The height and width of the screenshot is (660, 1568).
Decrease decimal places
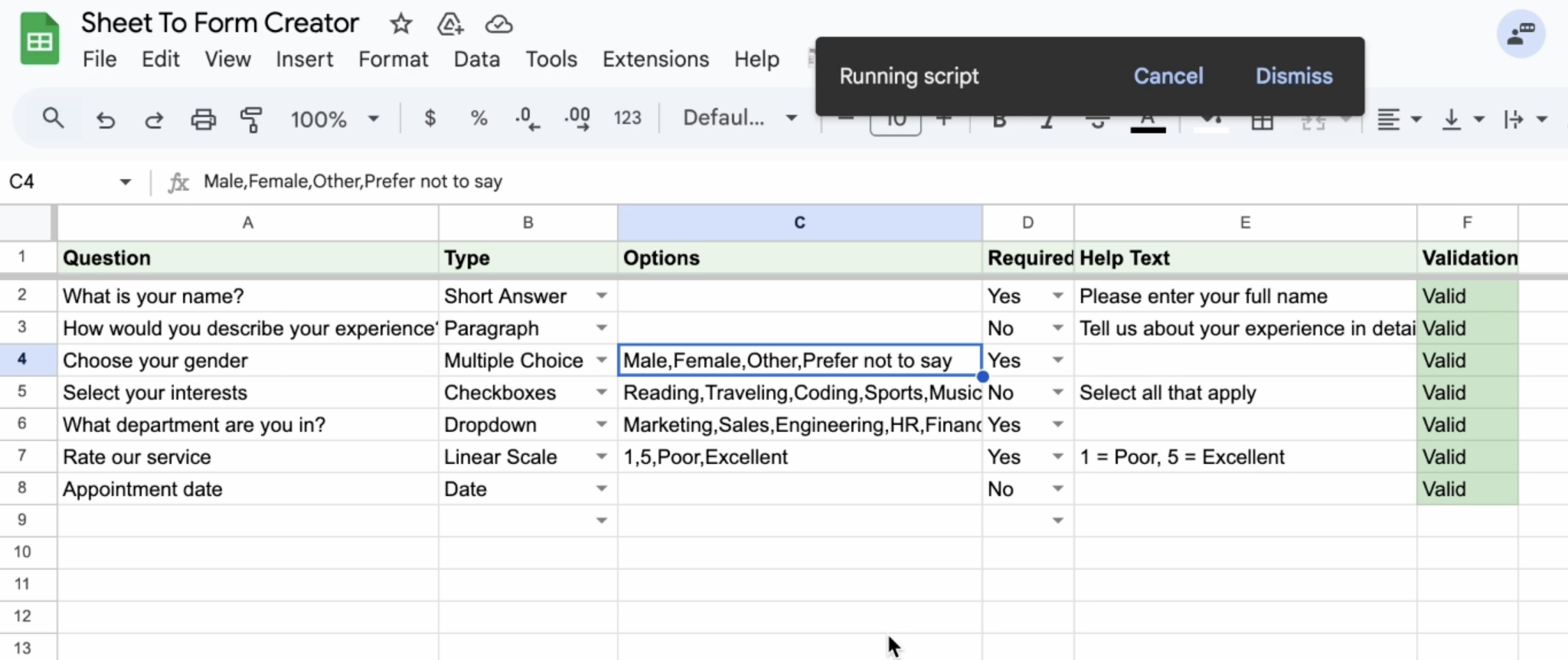pos(527,118)
